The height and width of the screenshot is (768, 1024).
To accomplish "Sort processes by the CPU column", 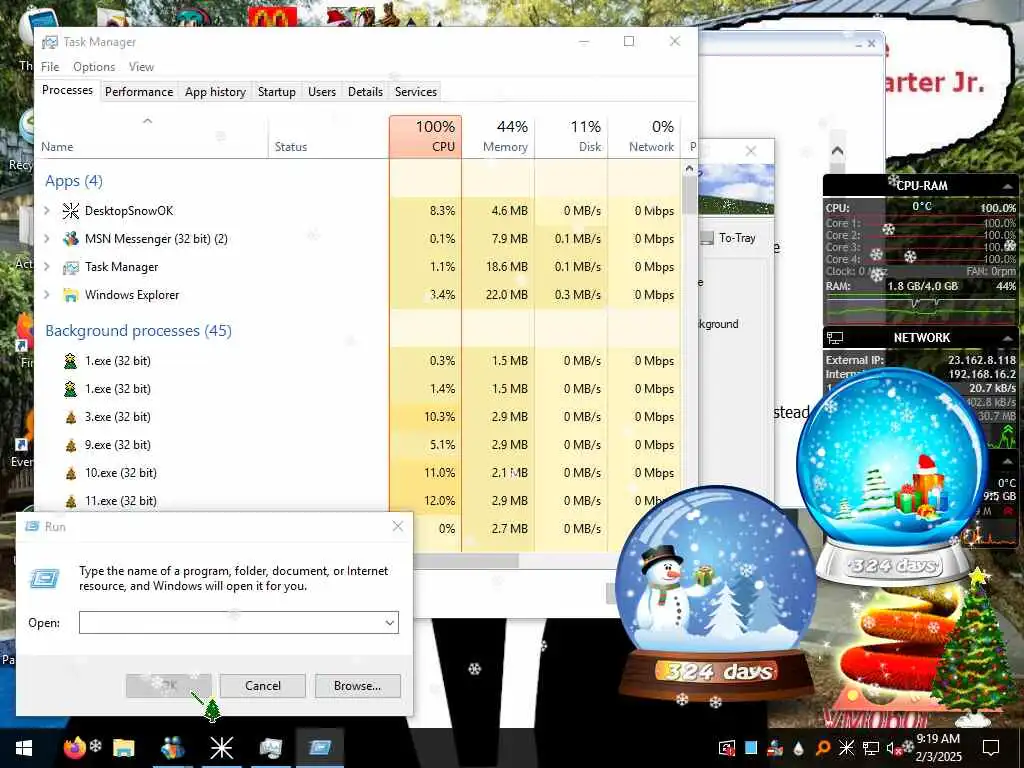I will point(425,137).
